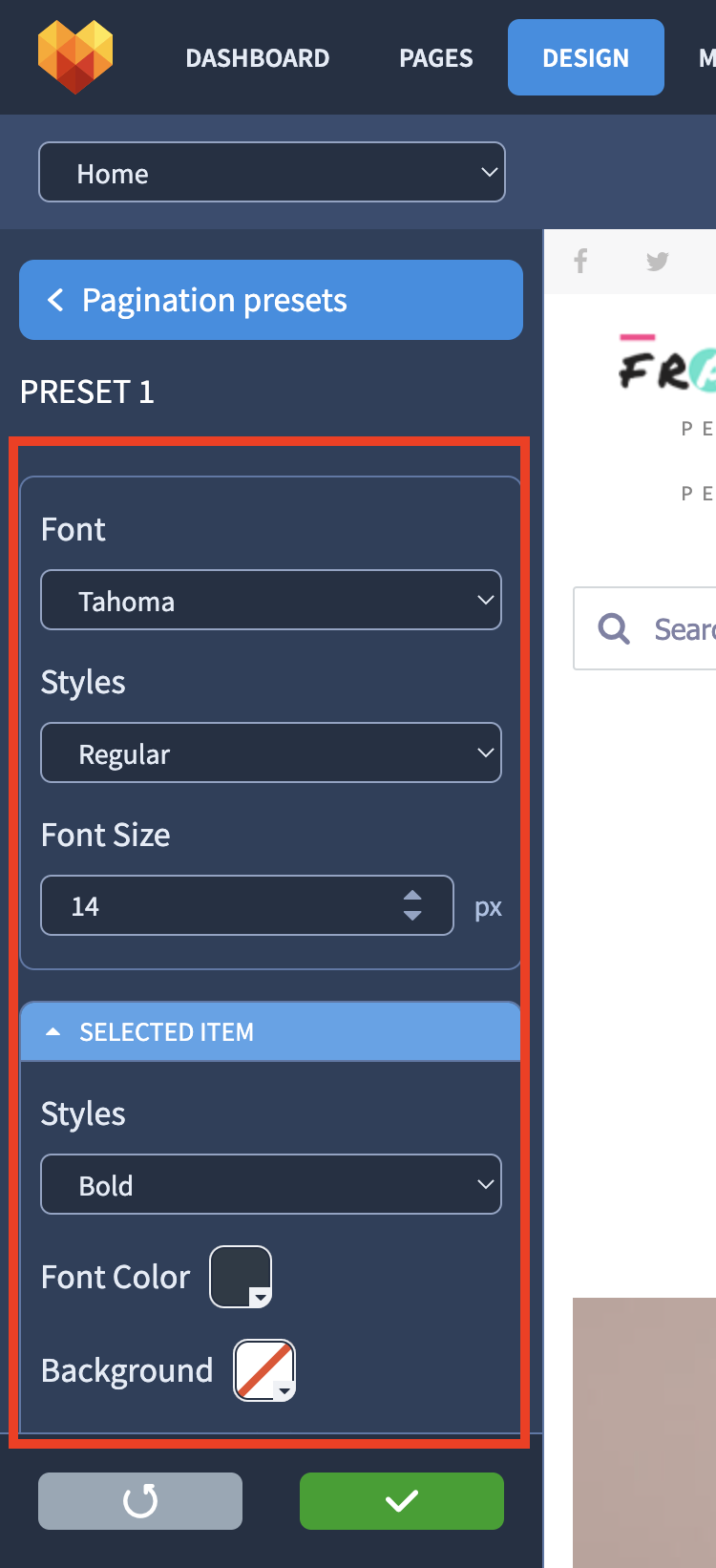Image resolution: width=716 pixels, height=1568 pixels.
Task: Go to the DASHBOARD menu
Action: coord(258,58)
